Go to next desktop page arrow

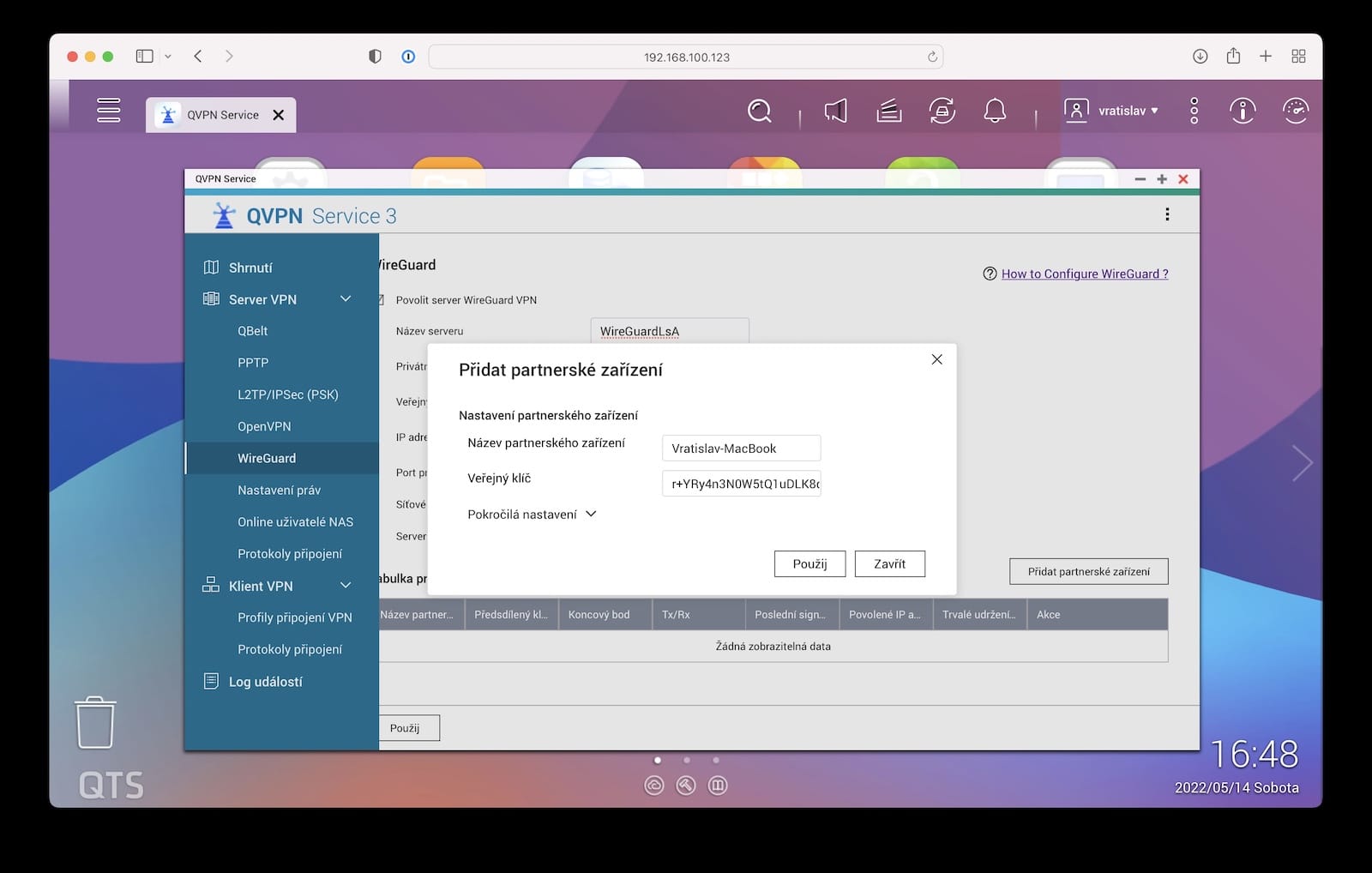click(x=1303, y=463)
